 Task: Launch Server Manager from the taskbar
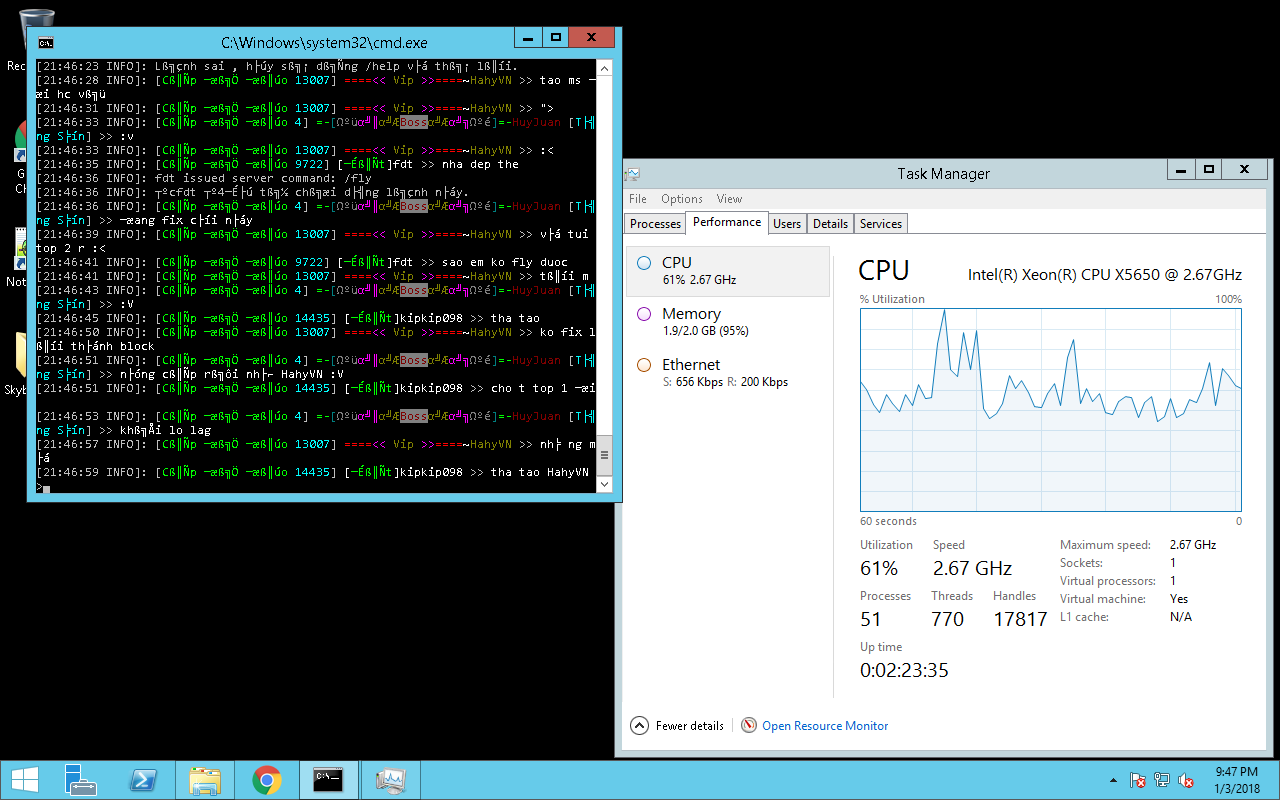pos(80,780)
